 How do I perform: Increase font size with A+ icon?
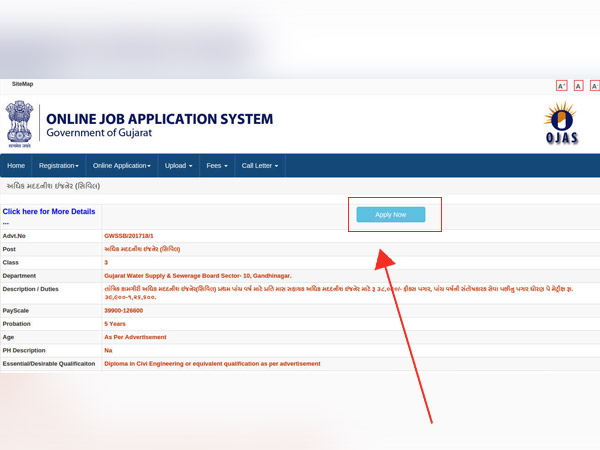pos(561,86)
